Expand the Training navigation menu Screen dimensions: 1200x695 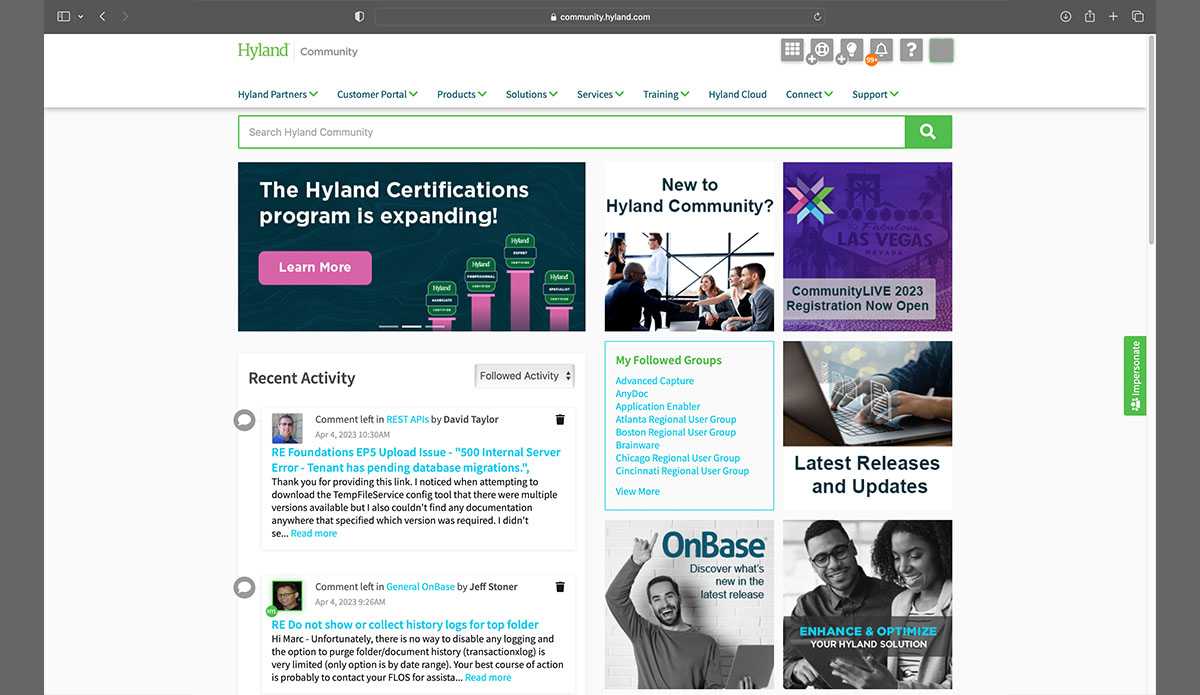[x=666, y=95]
